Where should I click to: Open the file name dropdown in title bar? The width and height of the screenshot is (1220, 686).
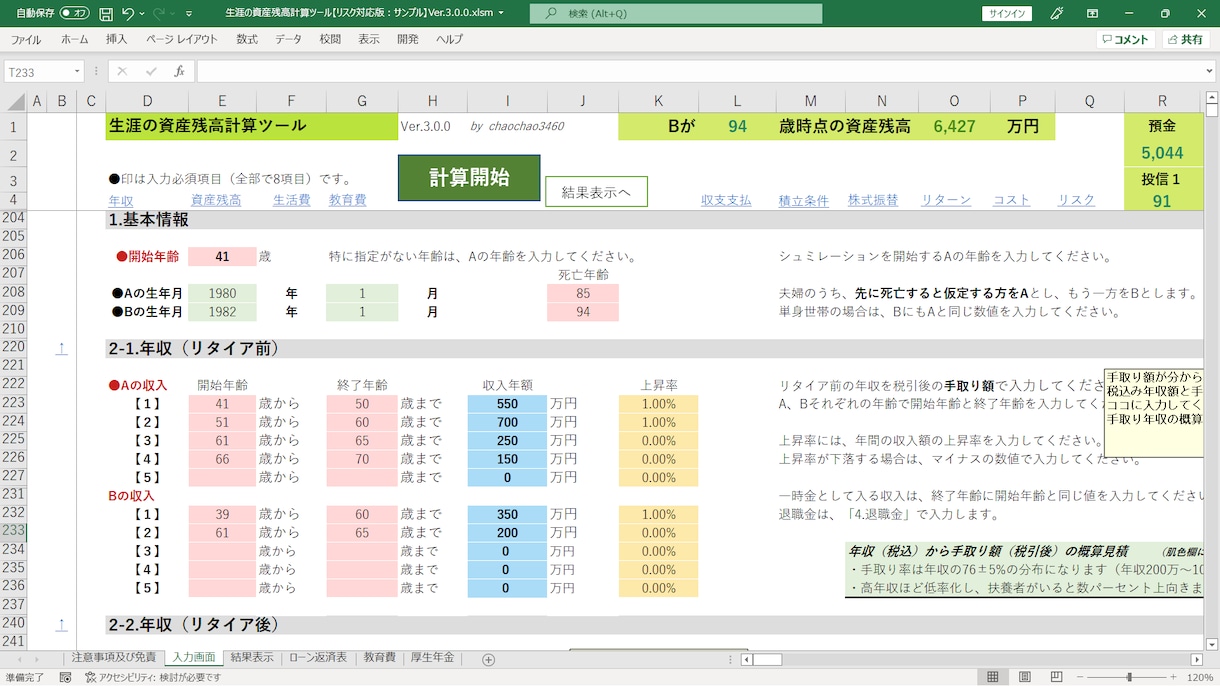point(501,13)
